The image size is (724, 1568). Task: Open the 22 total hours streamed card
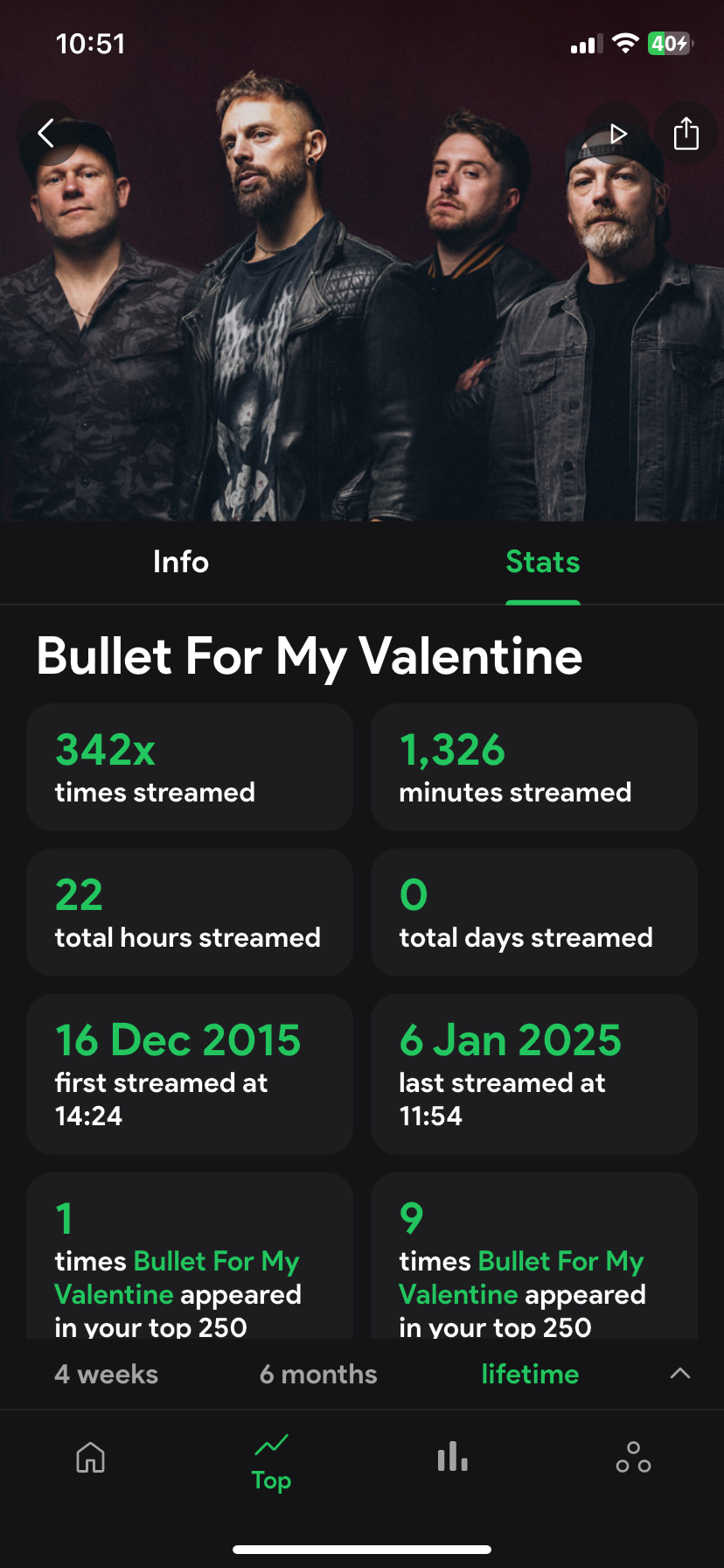(x=190, y=913)
